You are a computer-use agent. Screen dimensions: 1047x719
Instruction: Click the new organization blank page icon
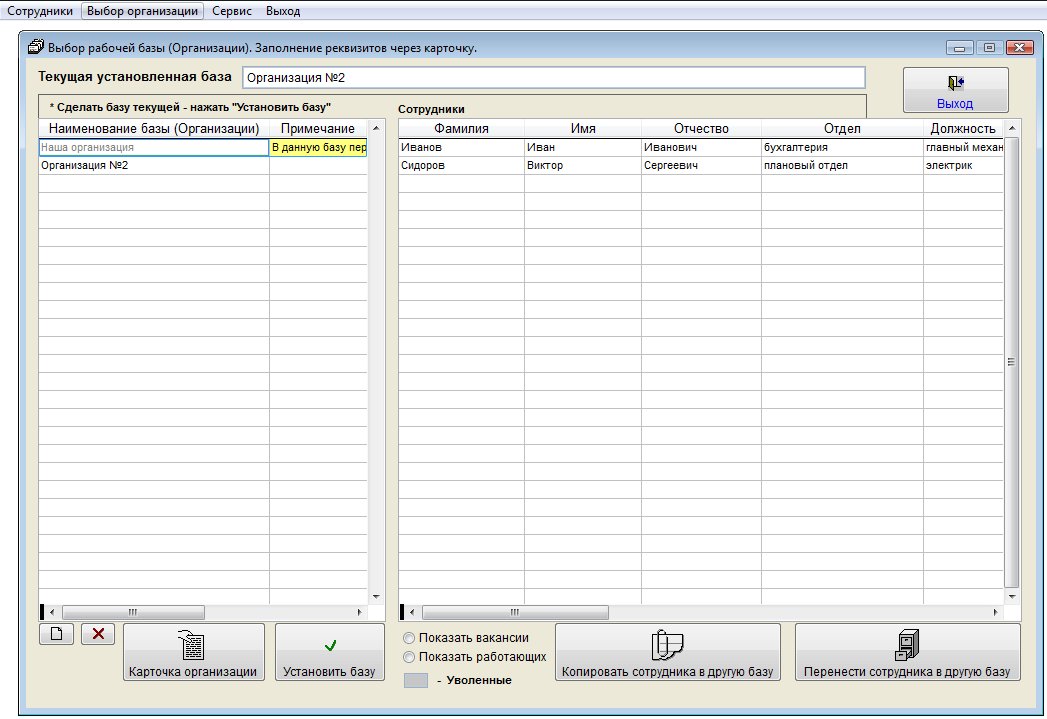[57, 634]
